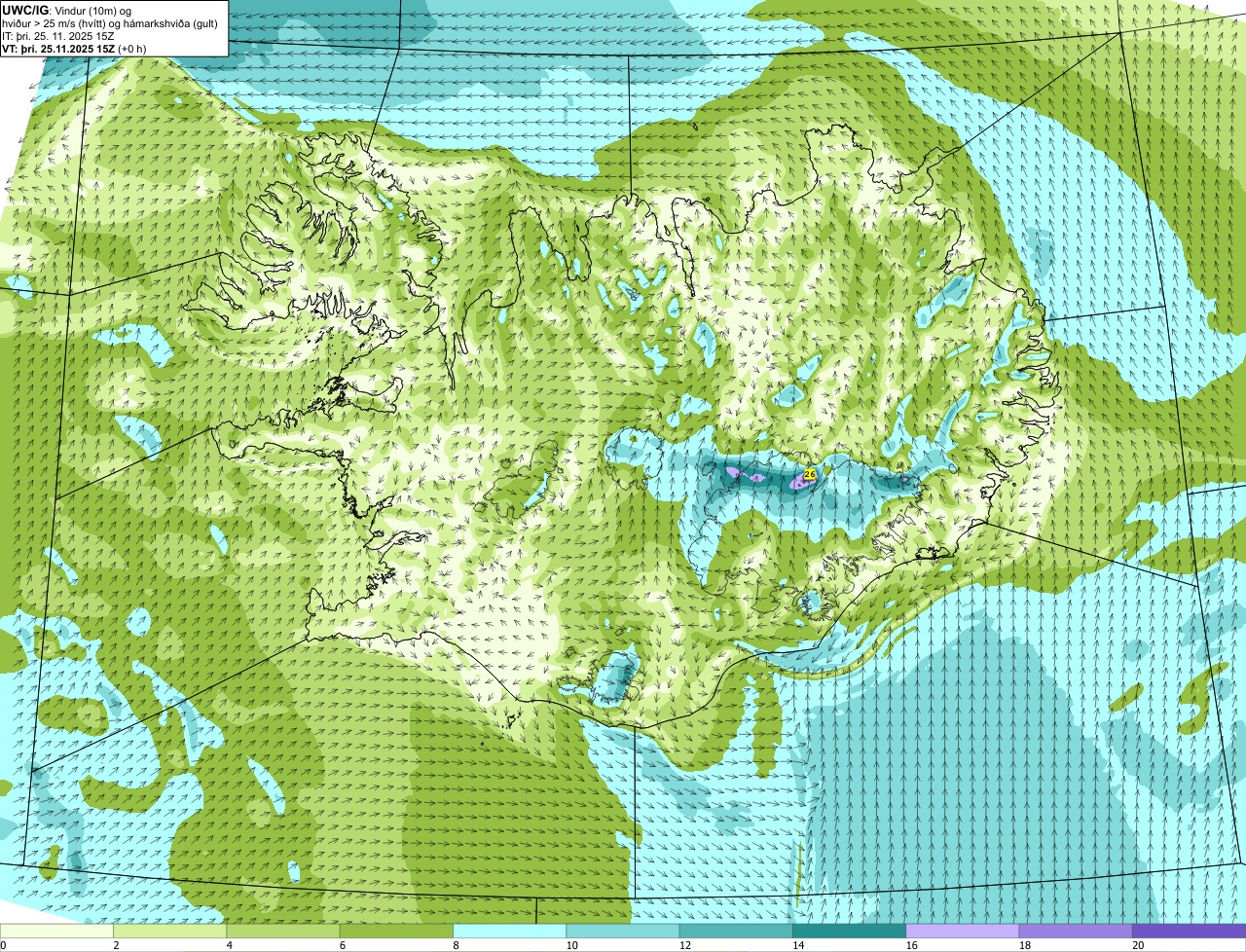1246x952 pixels.
Task: Click the 'VT: þri. 25.11.2025 15Z (+0 h)' line
Action: 75,48
